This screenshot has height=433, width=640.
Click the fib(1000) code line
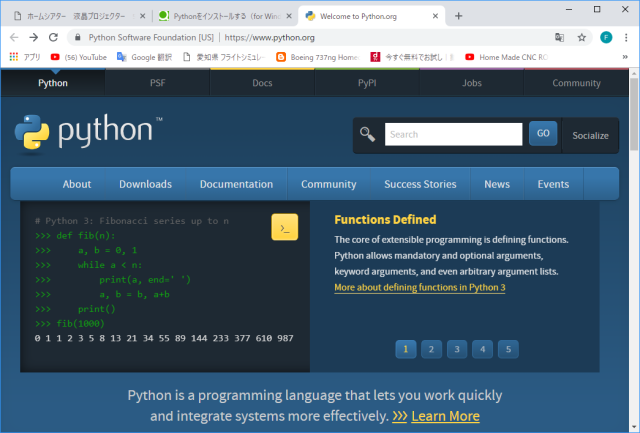coord(70,324)
